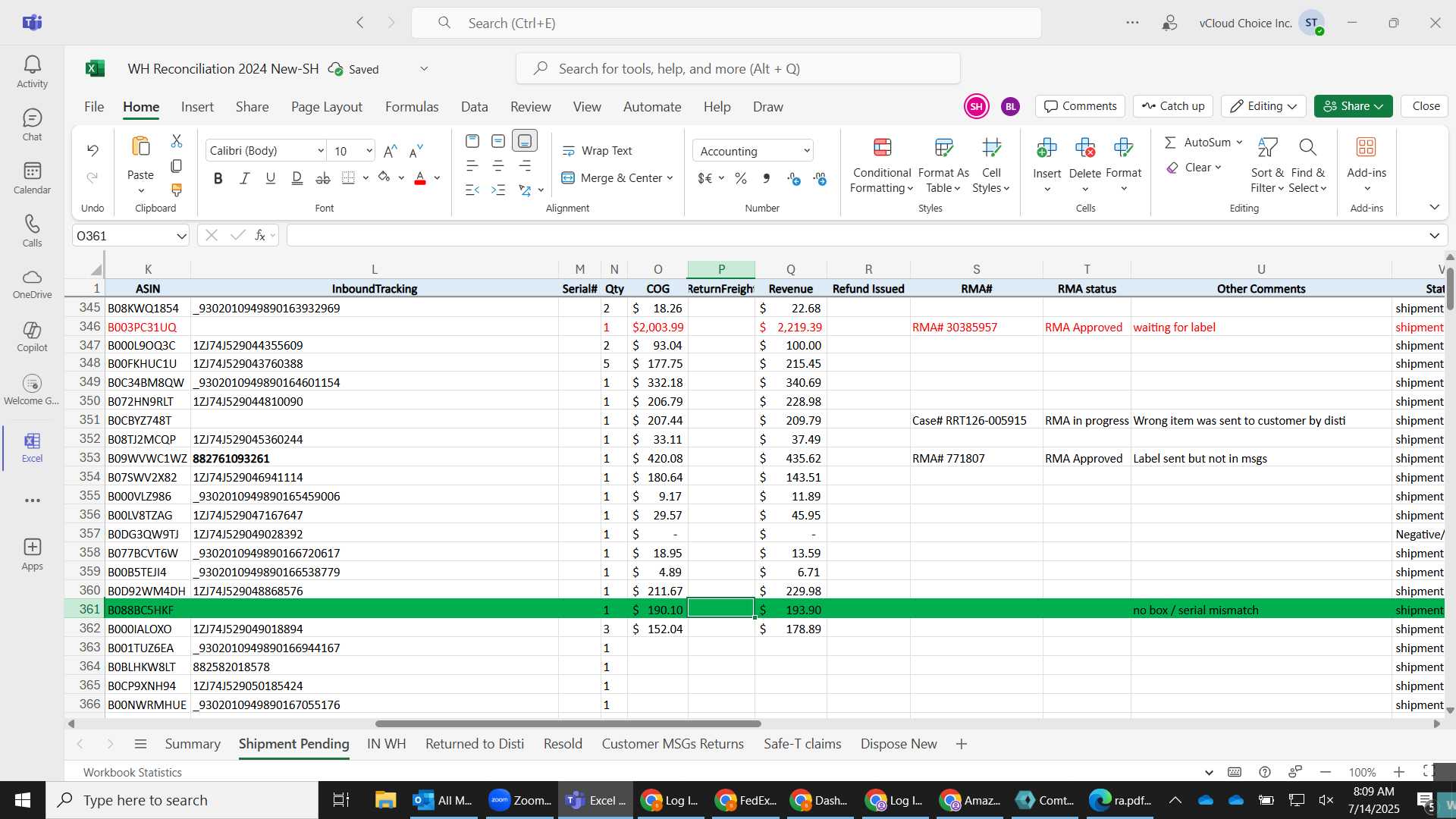Expand the Name Box dropdown arrow
Image resolution: width=1456 pixels, height=819 pixels.
(x=181, y=236)
